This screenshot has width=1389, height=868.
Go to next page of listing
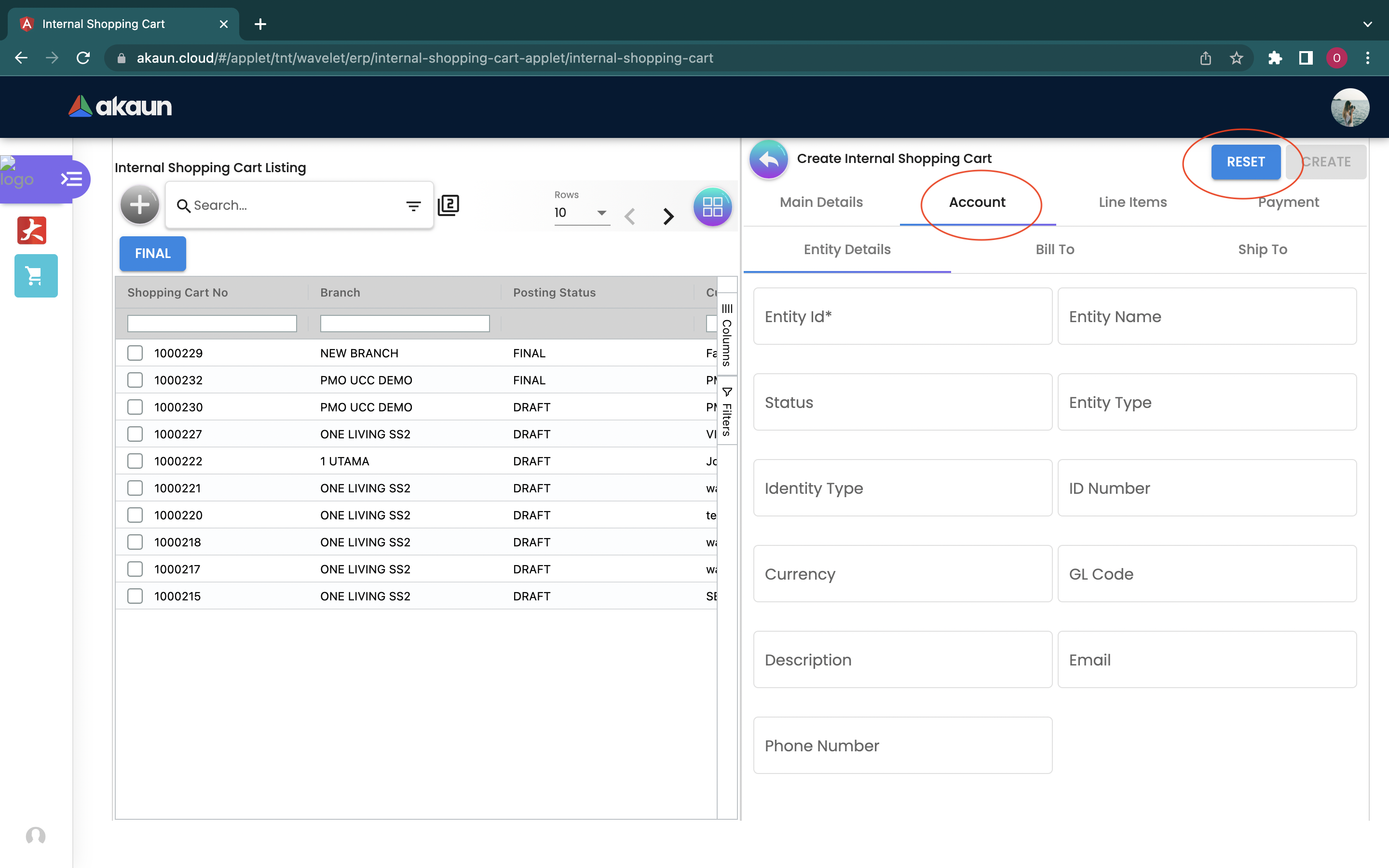668,217
